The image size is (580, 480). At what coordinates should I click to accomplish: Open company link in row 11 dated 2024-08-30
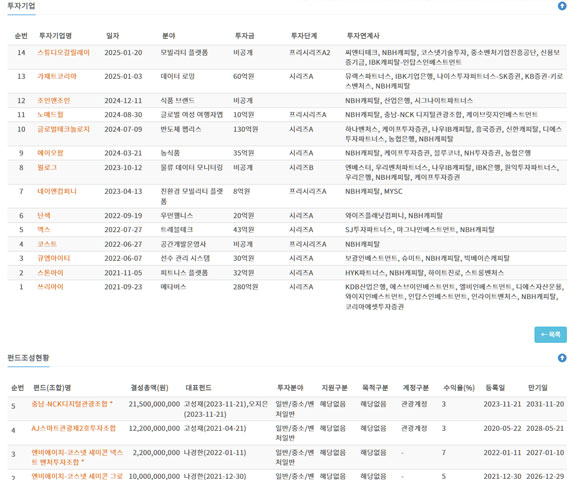(x=50, y=115)
